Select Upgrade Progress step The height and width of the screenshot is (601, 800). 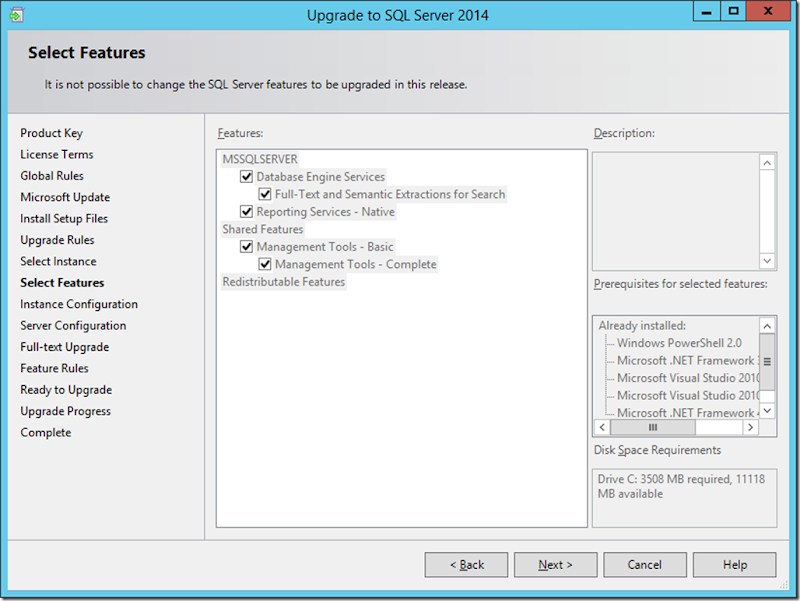(65, 411)
